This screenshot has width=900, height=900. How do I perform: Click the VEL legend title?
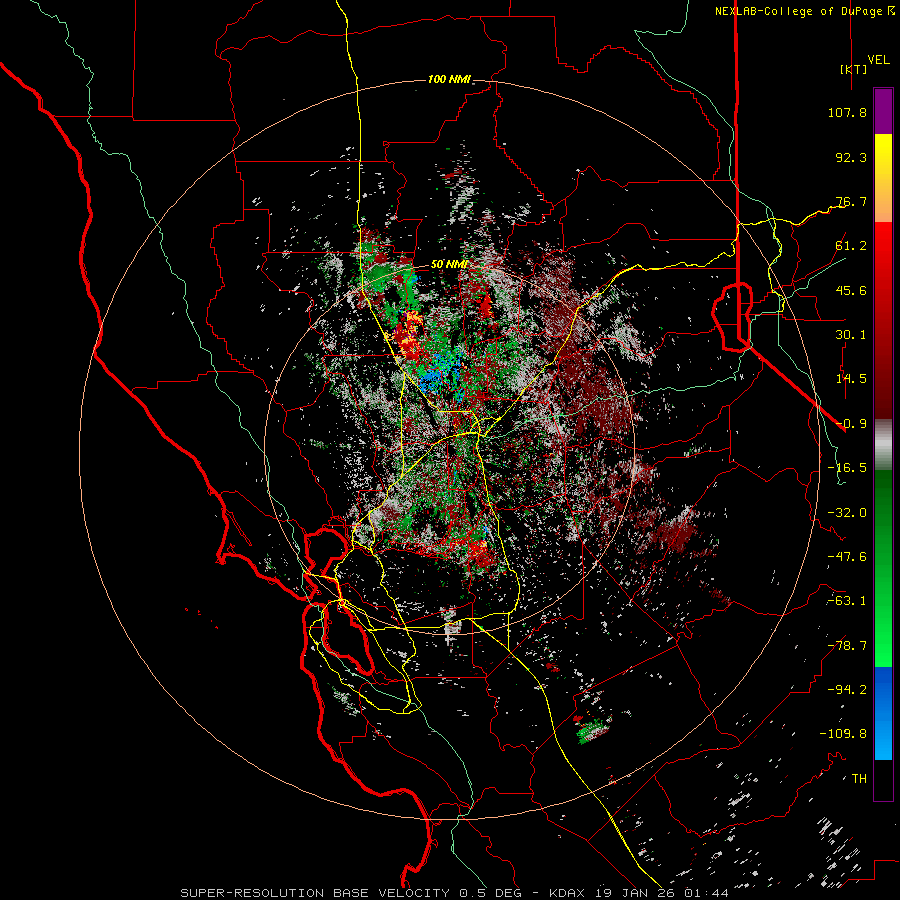878,60
